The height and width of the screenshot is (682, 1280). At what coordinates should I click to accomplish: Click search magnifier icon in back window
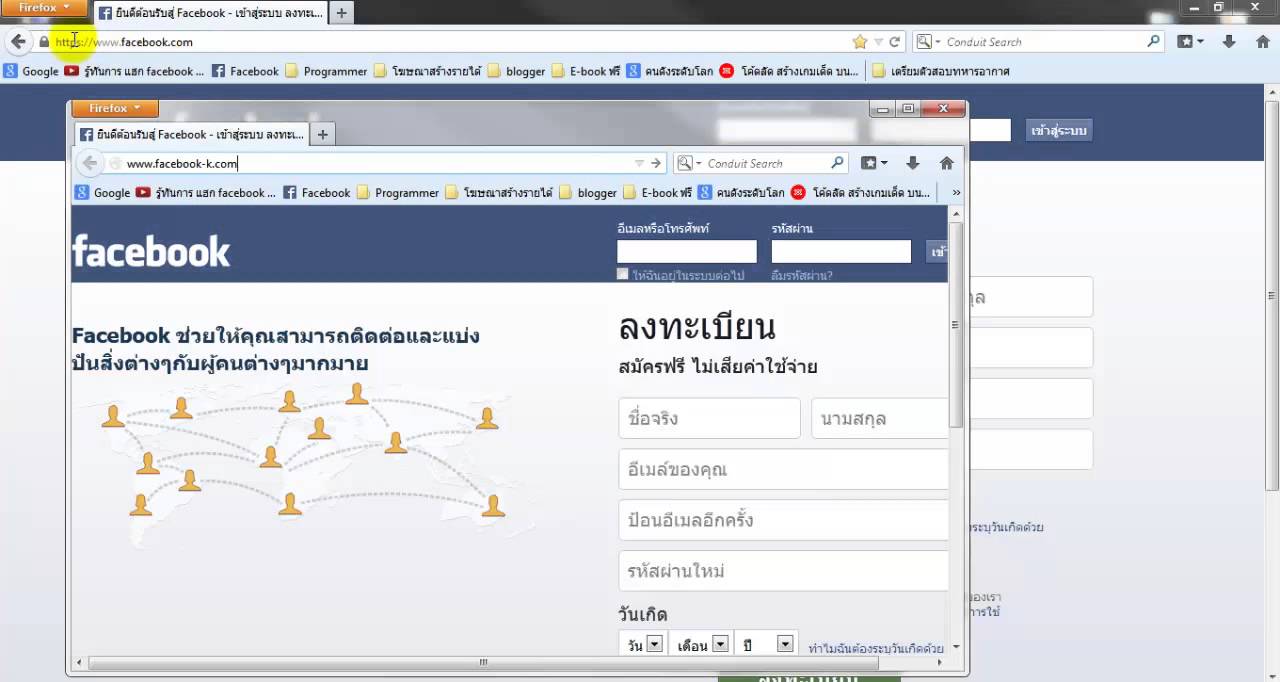(1153, 42)
